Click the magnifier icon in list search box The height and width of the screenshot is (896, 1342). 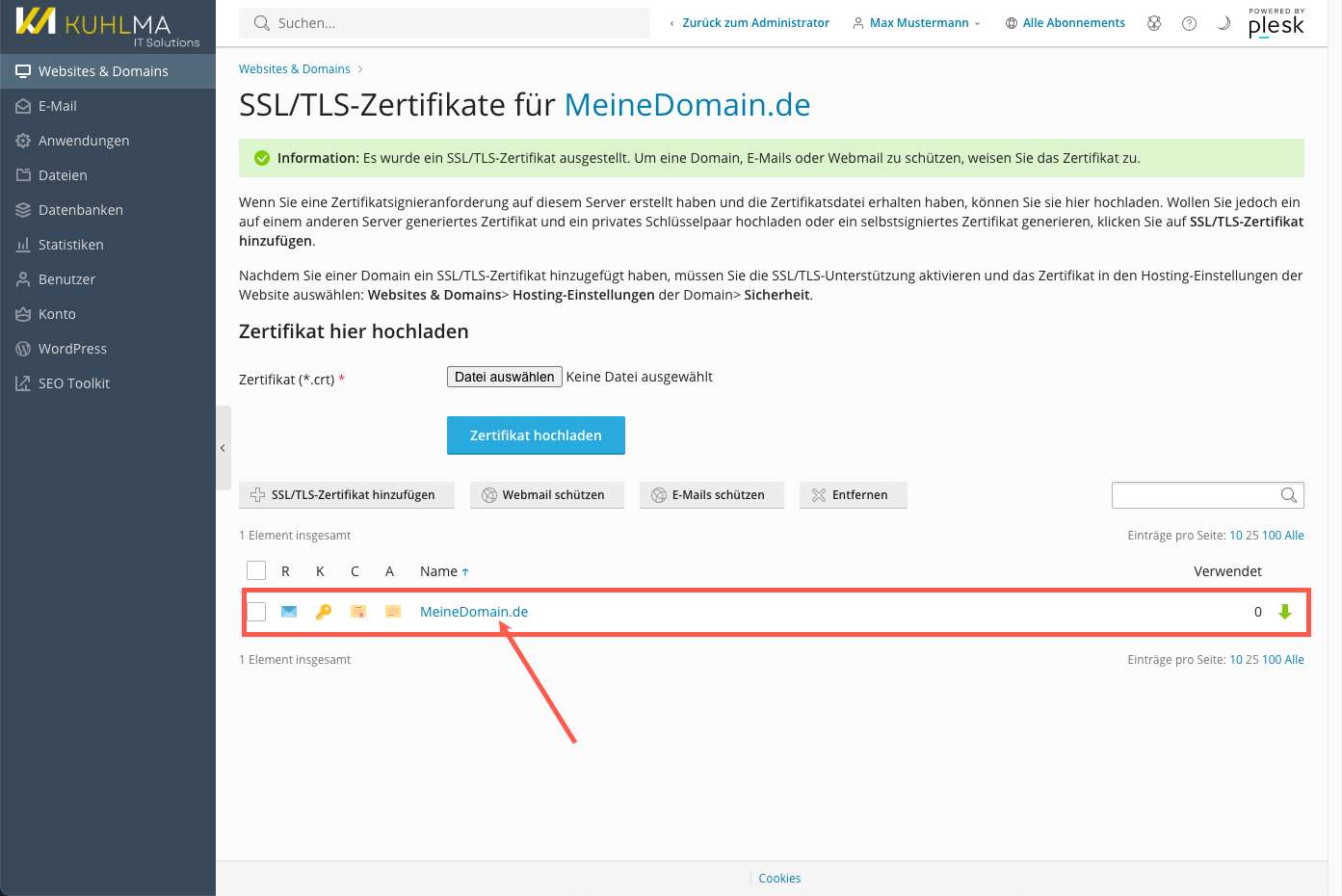pos(1288,495)
